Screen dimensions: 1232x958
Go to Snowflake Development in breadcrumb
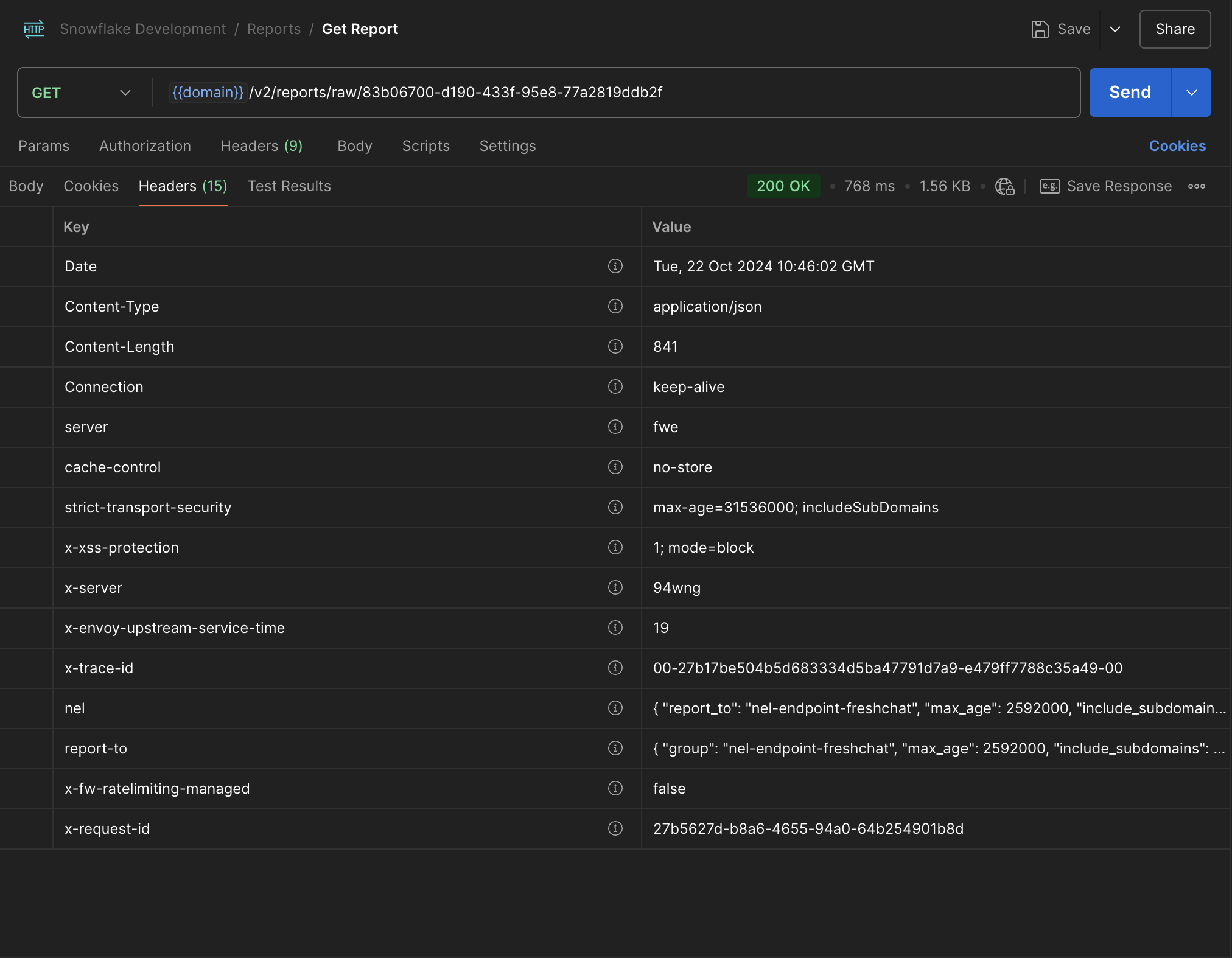pyautogui.click(x=143, y=29)
